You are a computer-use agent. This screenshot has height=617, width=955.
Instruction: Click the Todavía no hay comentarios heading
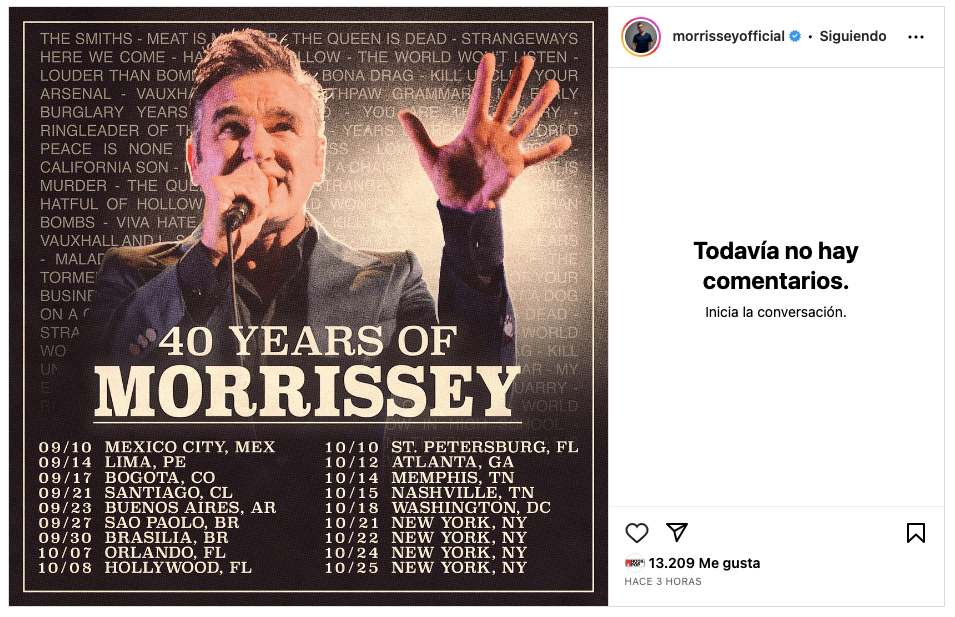776,265
